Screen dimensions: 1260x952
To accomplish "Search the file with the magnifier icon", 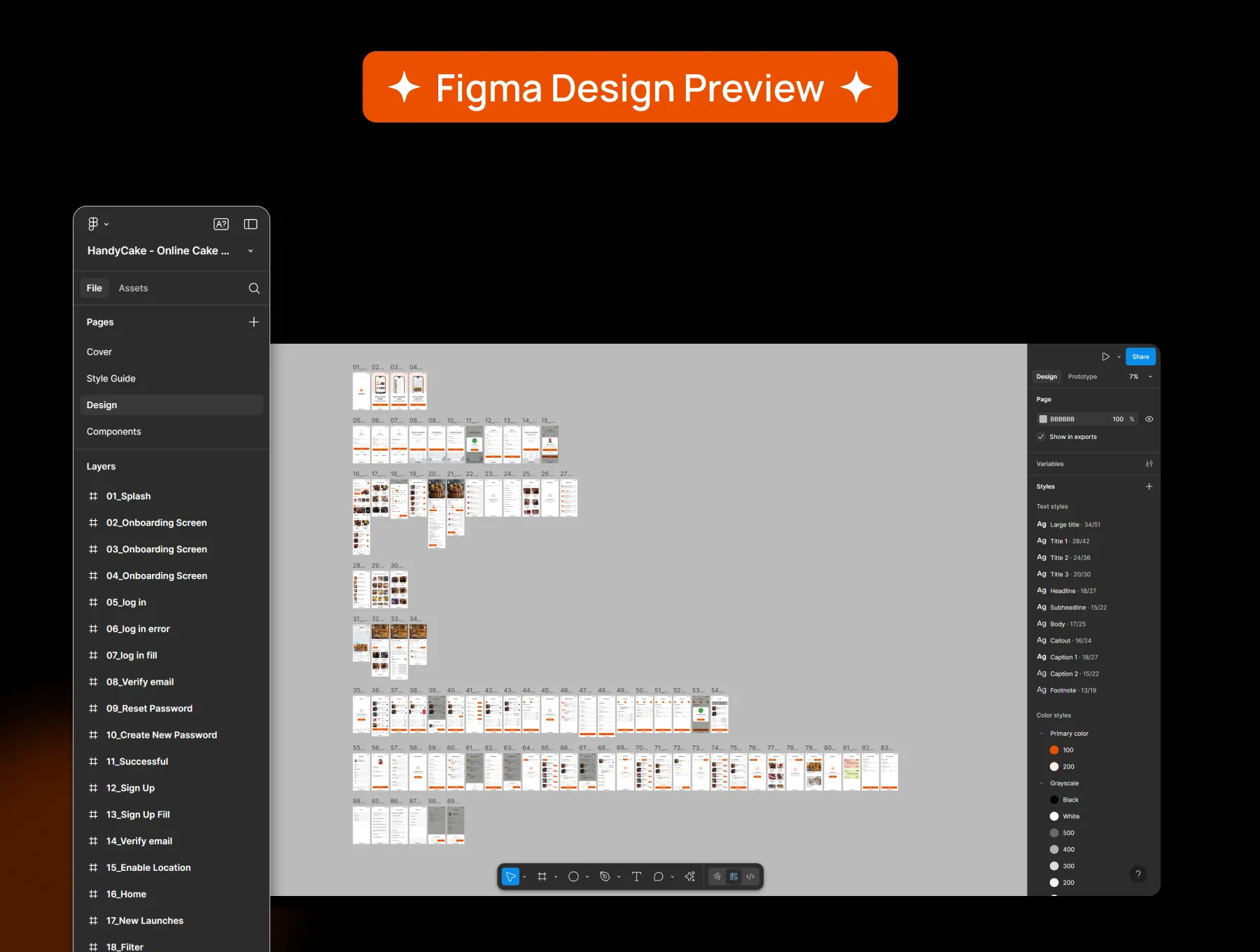I will 254,288.
